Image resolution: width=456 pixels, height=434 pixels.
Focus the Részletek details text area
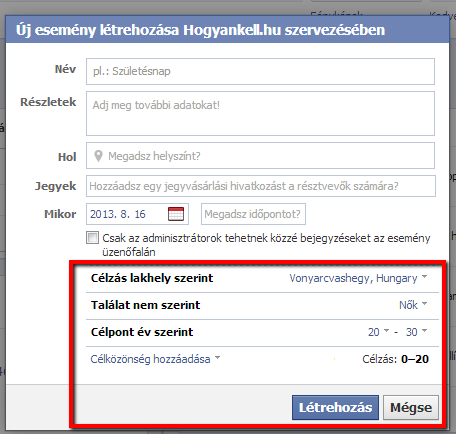click(260, 114)
